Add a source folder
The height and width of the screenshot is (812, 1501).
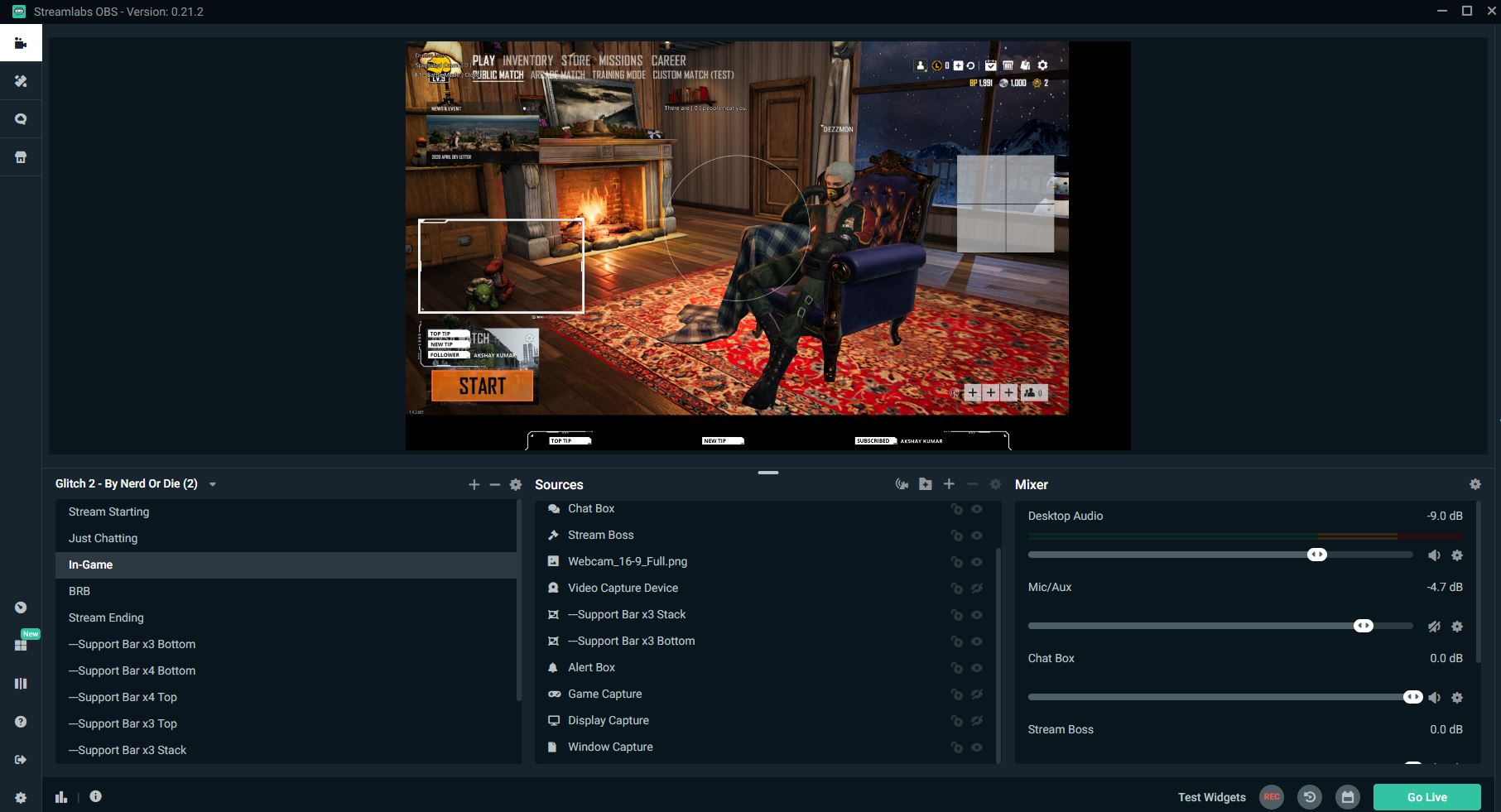(926, 484)
